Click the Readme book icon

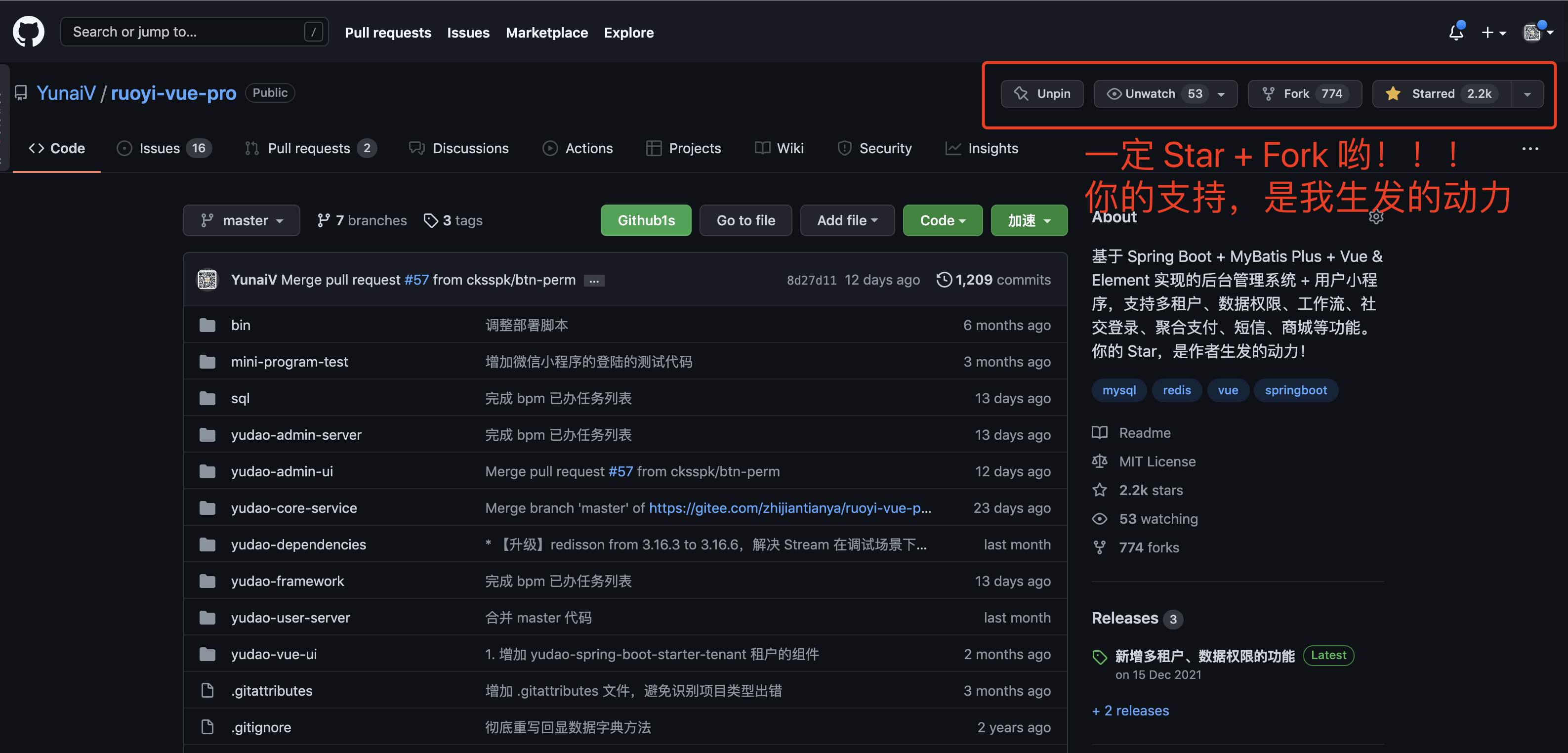pos(1099,433)
